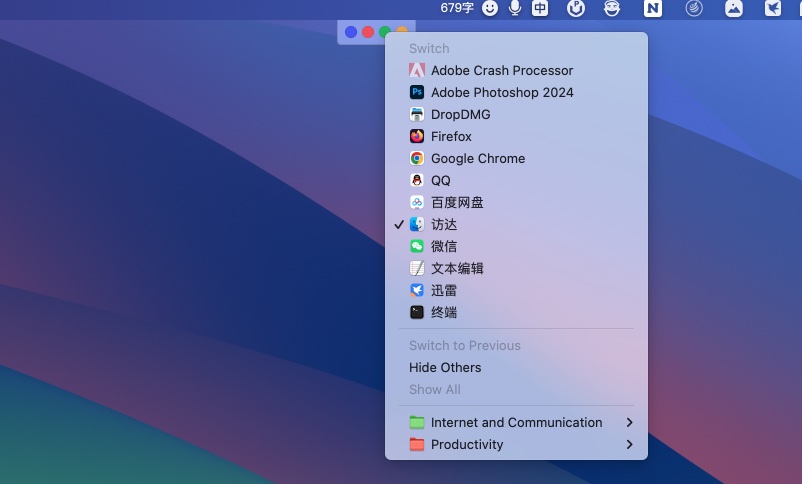Switch to 迅雷
802x484 pixels.
(516, 290)
